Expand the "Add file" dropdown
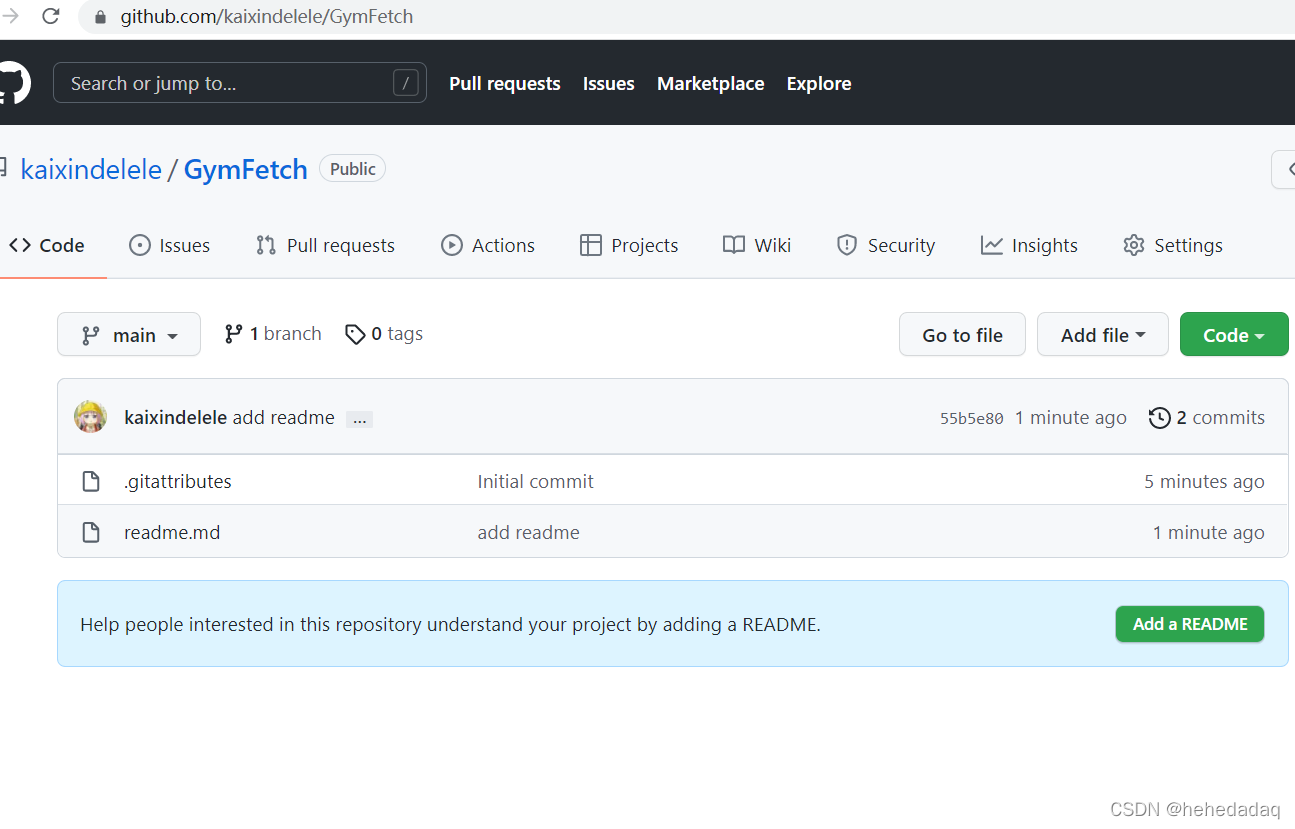Viewport: 1295px width, 829px height. click(x=1103, y=334)
